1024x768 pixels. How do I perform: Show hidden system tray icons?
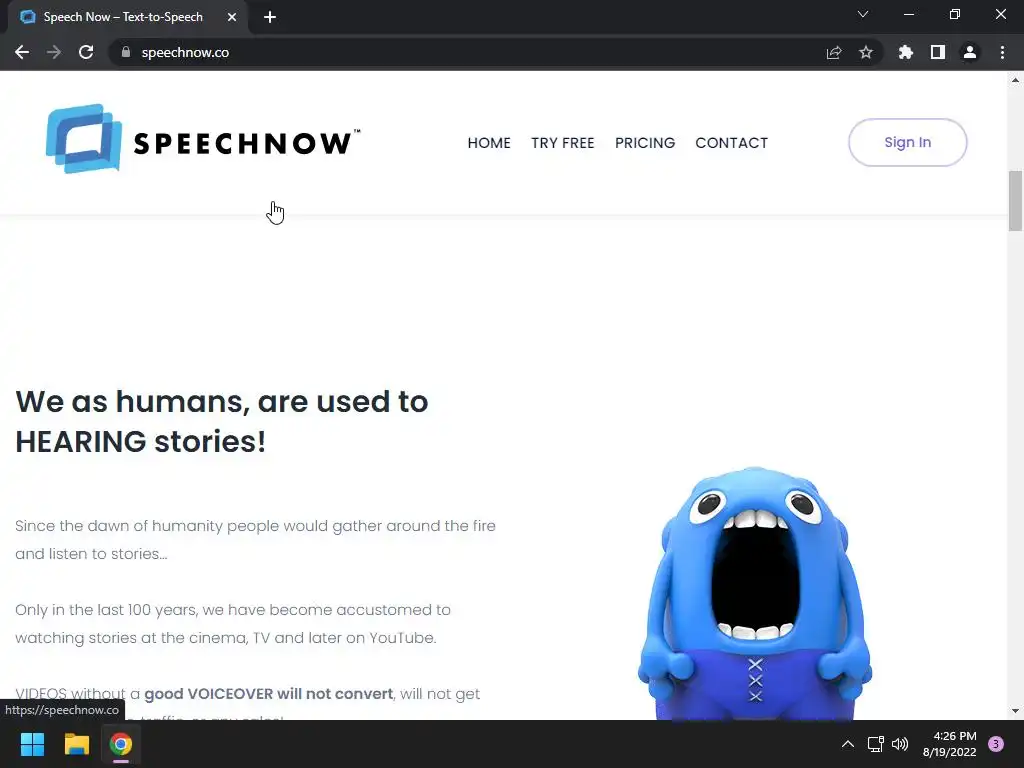[x=848, y=744]
